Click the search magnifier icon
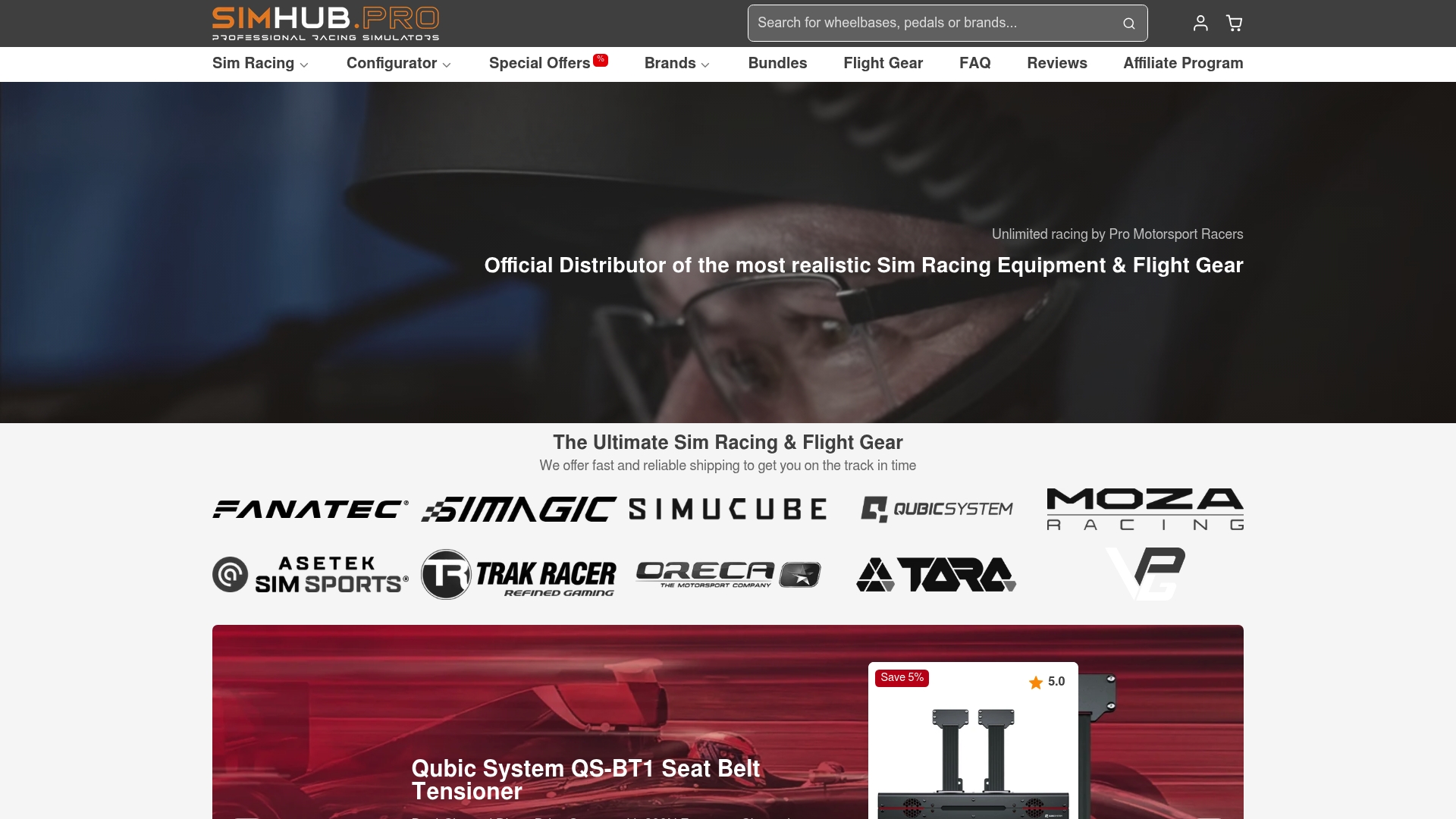The height and width of the screenshot is (819, 1456). coord(1129,24)
